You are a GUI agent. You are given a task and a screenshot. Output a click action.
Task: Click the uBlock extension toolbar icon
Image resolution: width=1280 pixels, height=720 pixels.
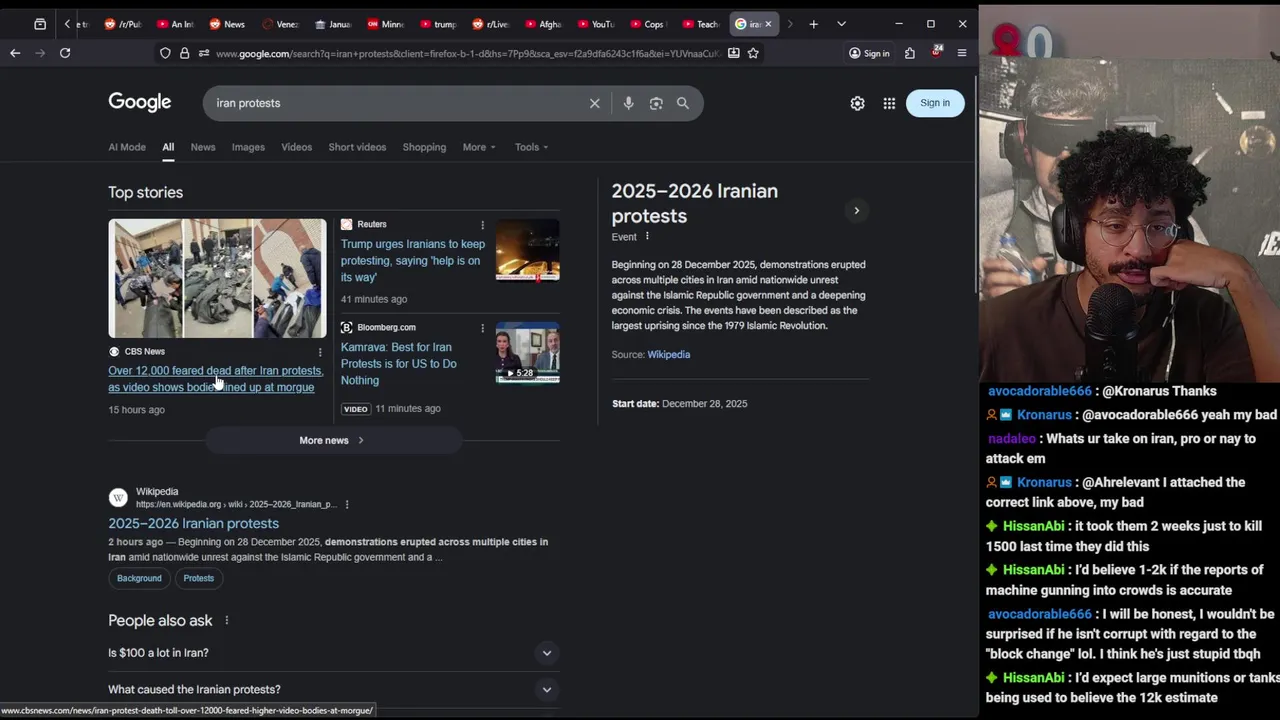pos(936,52)
